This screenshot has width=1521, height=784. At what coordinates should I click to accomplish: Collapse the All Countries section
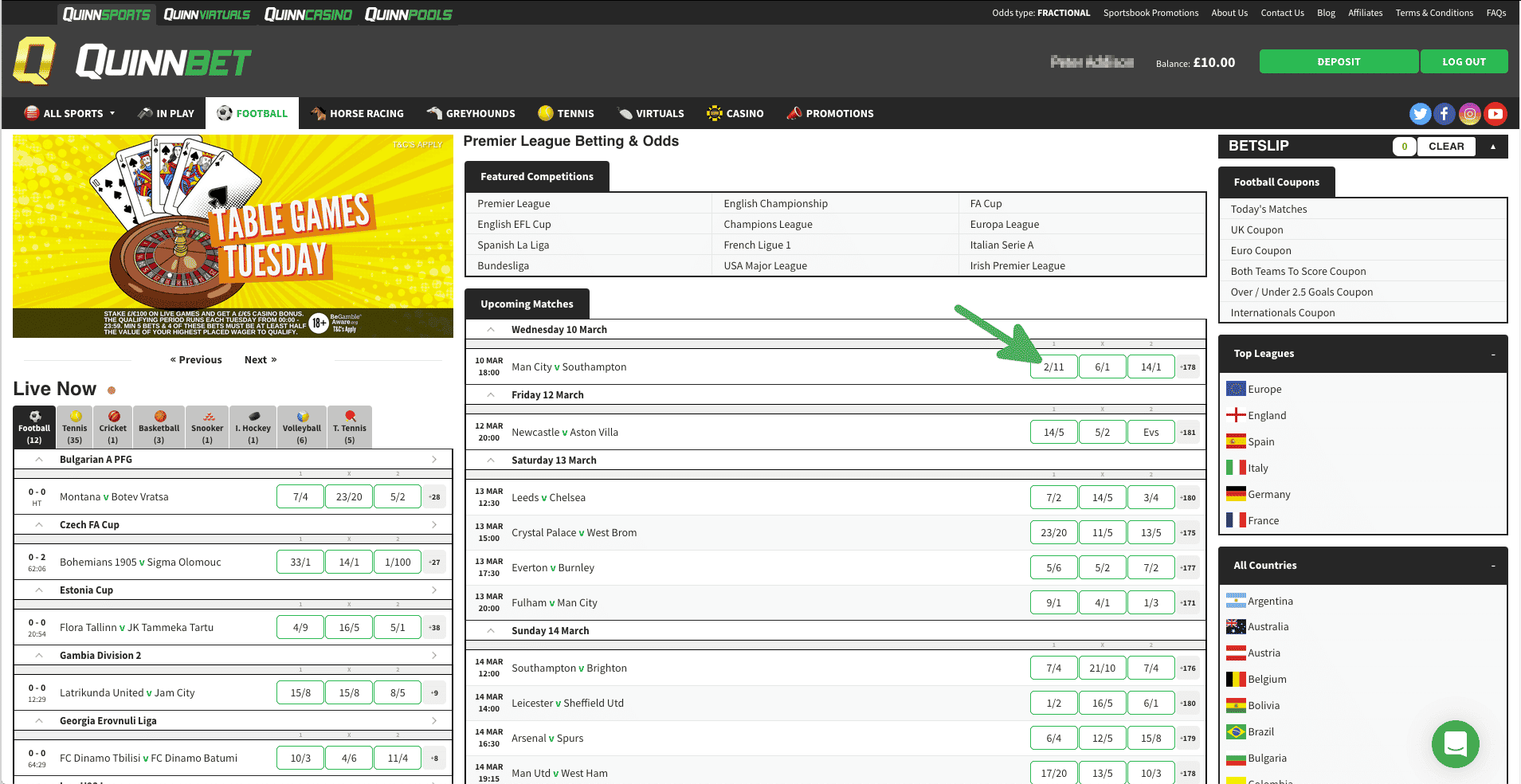click(x=1493, y=566)
